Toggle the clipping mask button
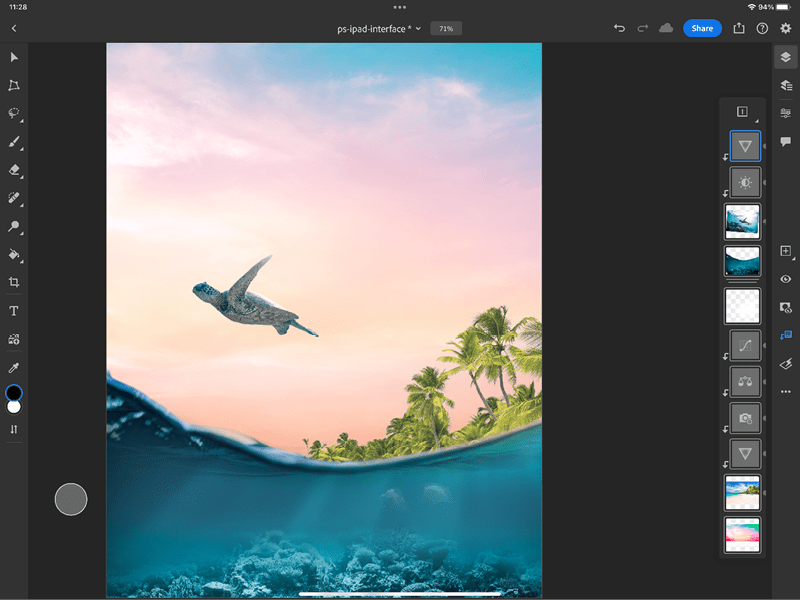The image size is (800, 600). (786, 335)
